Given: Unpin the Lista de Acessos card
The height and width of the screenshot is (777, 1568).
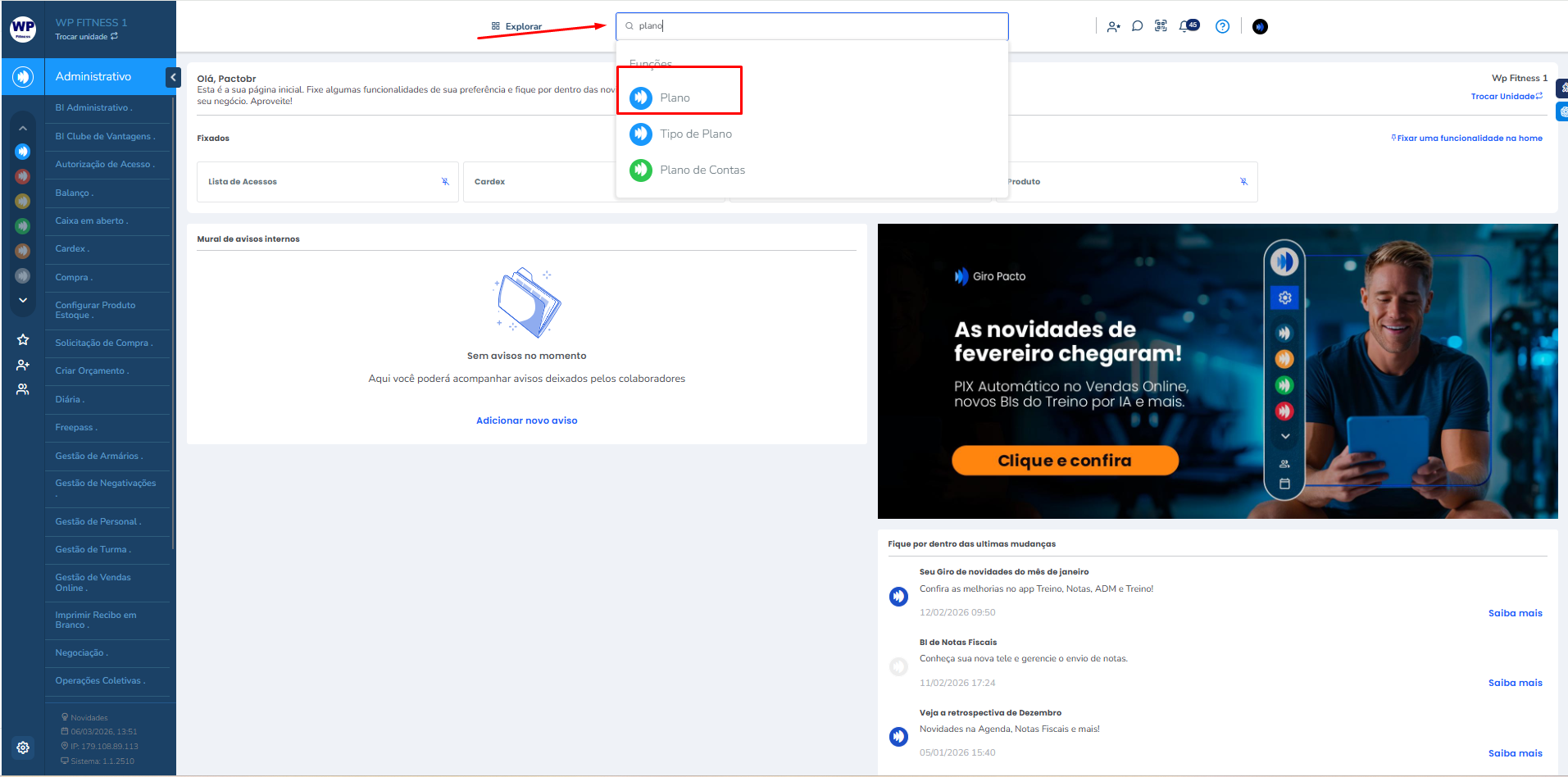Looking at the screenshot, I should coord(445,182).
